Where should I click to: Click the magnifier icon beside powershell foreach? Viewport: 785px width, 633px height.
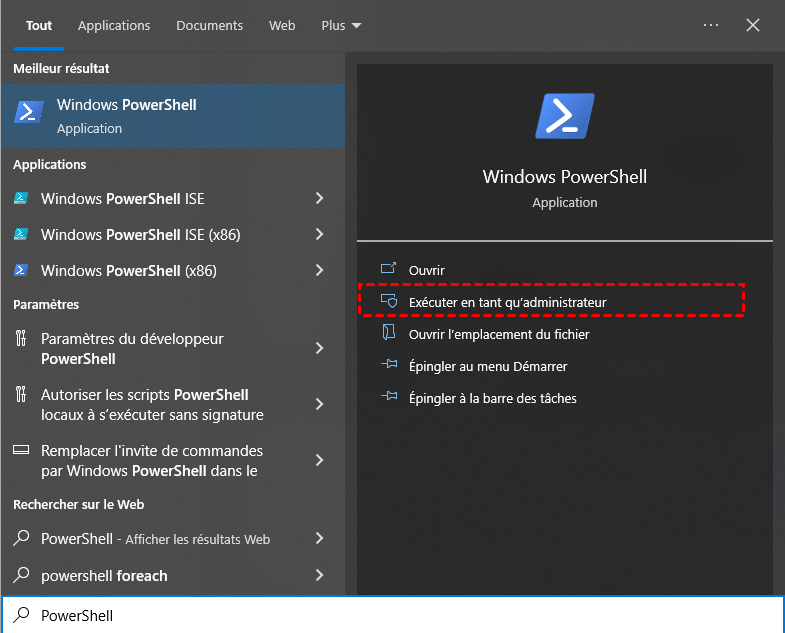pyautogui.click(x=21, y=576)
